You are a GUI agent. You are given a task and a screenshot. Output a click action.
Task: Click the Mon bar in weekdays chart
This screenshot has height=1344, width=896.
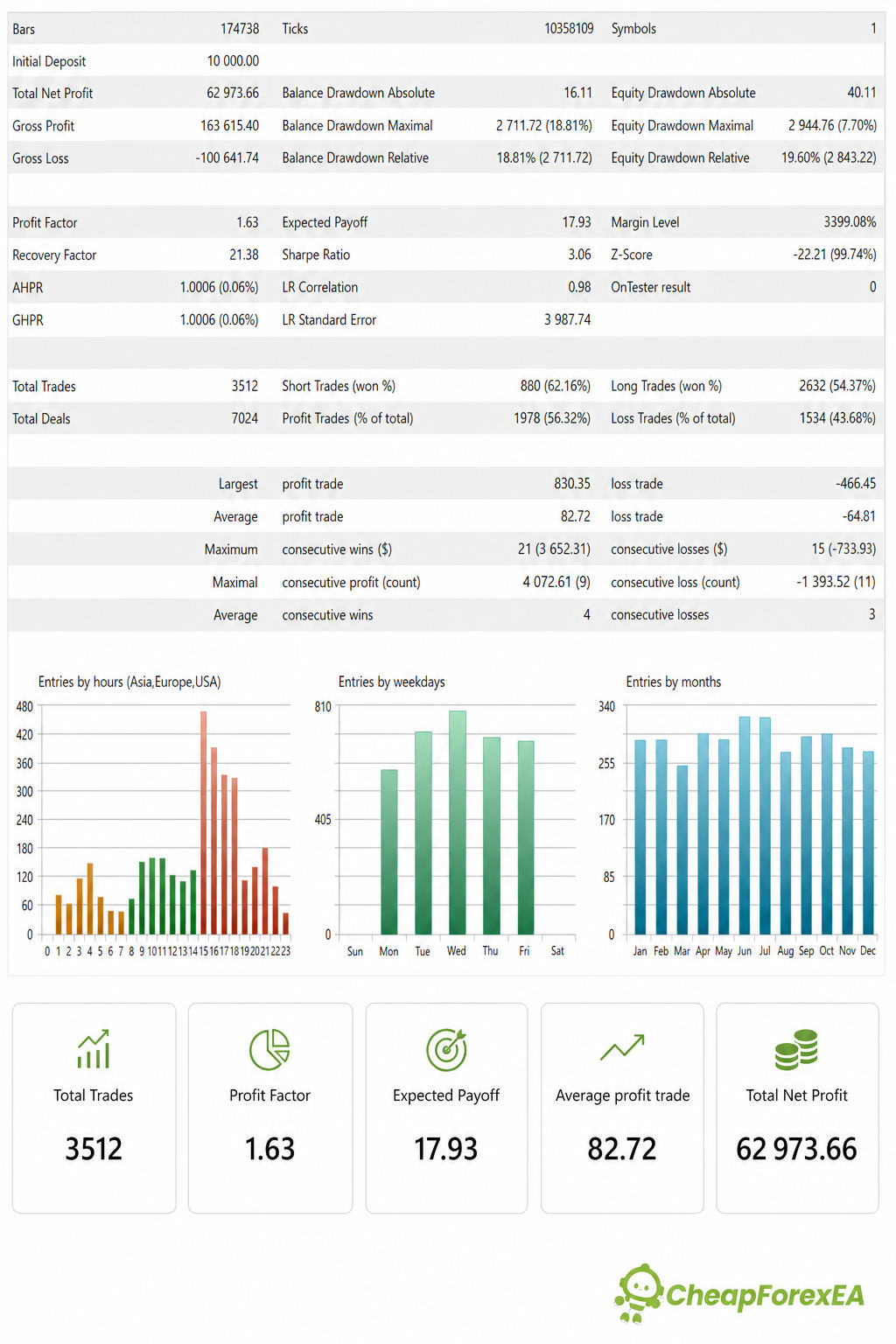[388, 852]
